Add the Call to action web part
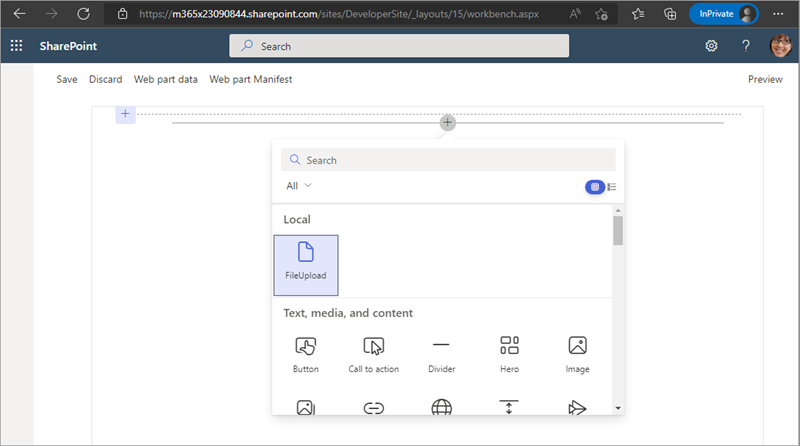 [x=373, y=355]
